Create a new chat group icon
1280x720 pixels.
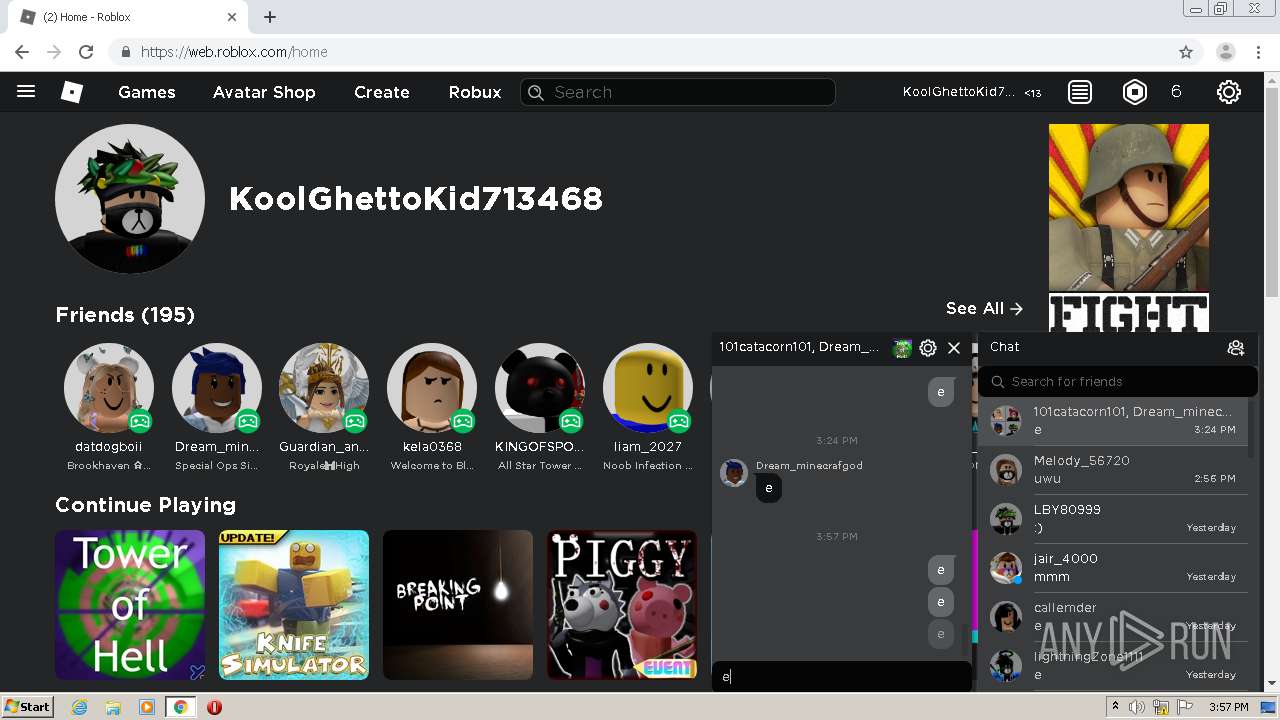tap(1236, 347)
